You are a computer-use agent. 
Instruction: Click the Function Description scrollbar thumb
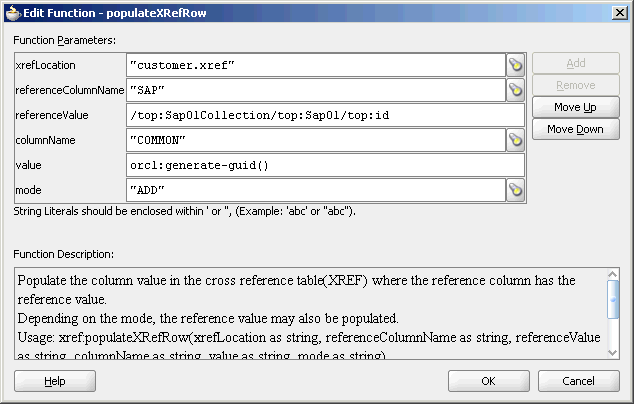tap(613, 299)
